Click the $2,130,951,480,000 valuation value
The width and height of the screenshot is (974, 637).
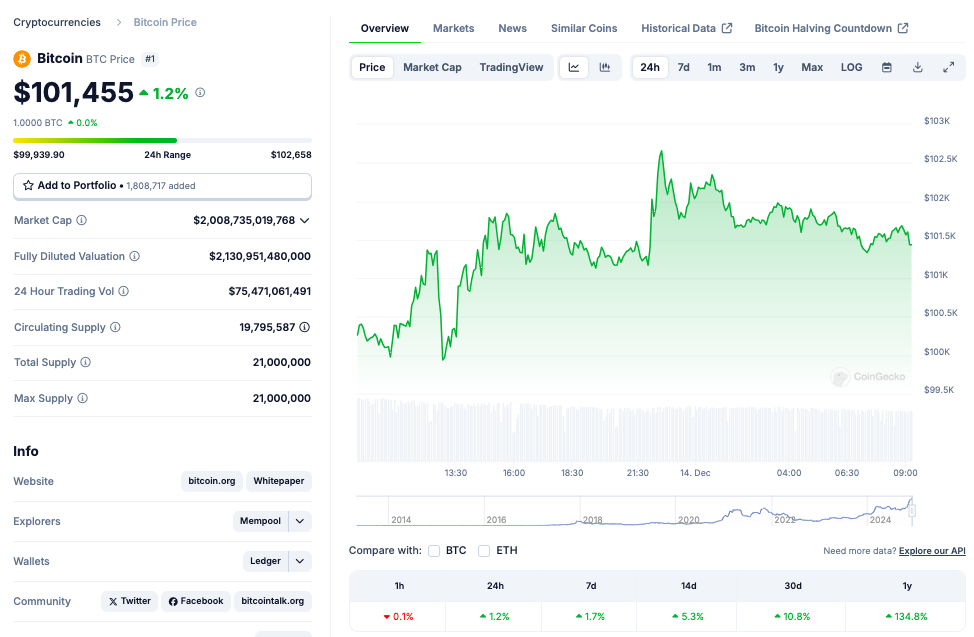[260, 256]
